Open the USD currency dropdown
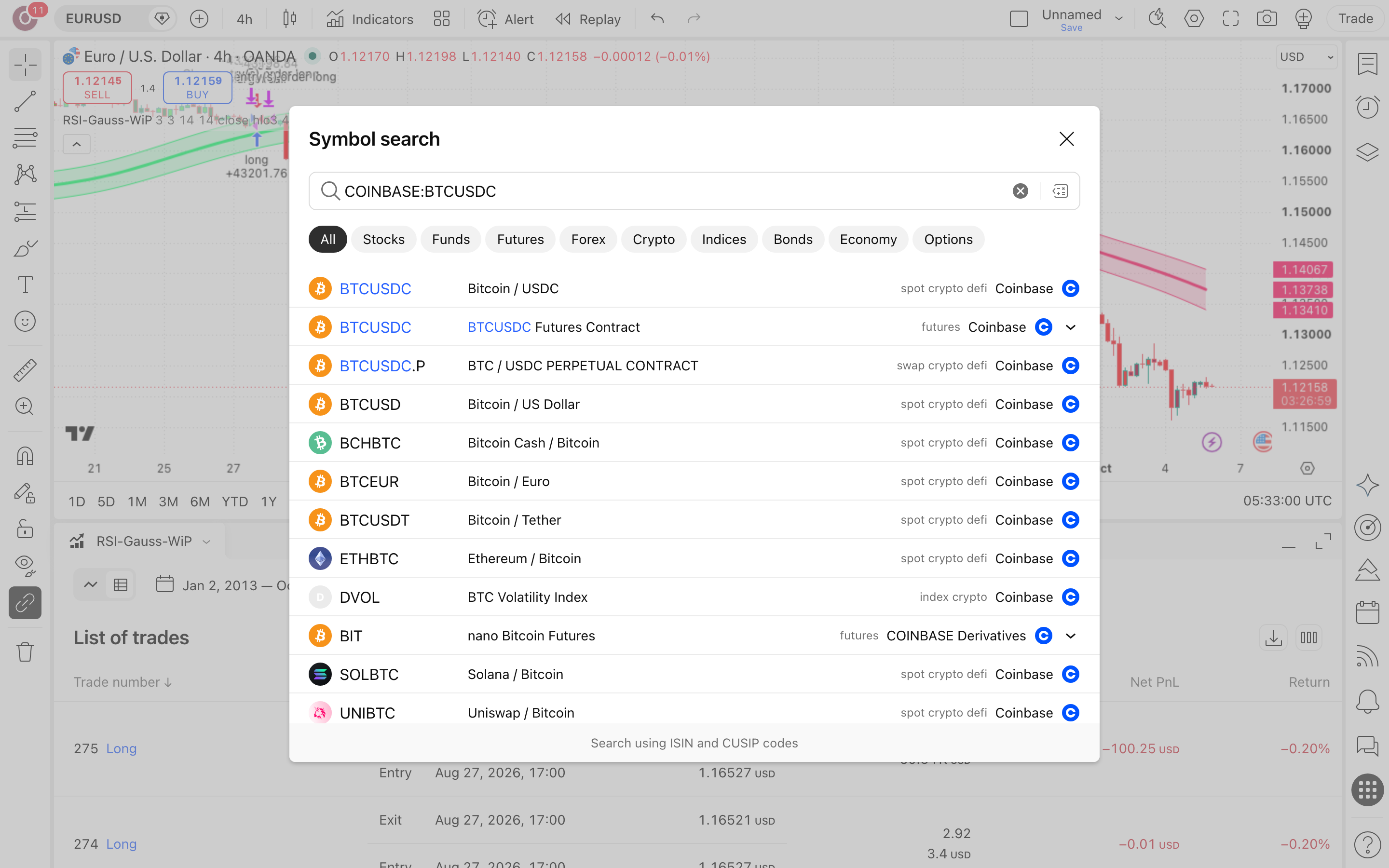The height and width of the screenshot is (868, 1389). coord(1307,57)
